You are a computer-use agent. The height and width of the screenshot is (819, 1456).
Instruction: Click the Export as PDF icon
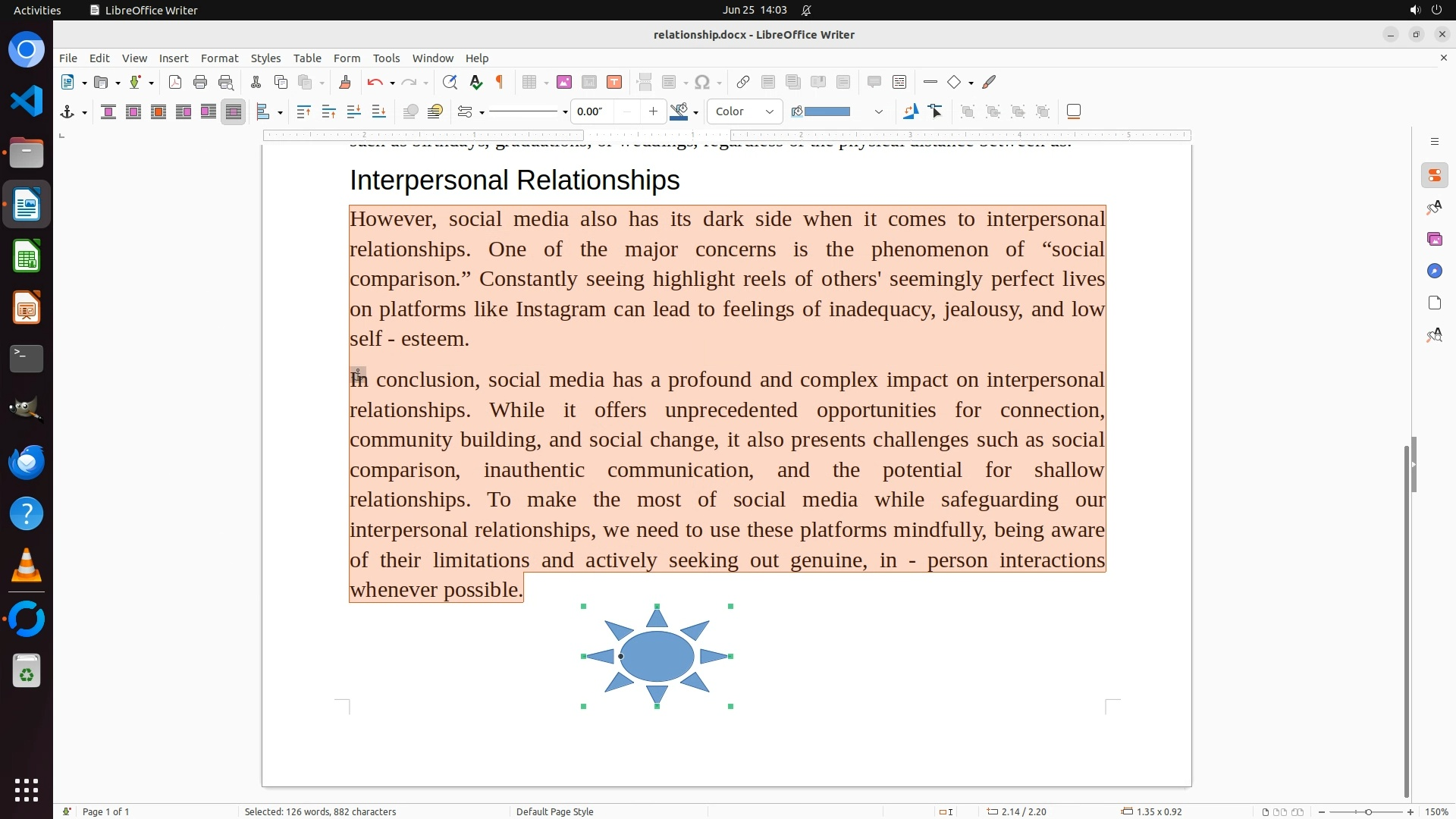175,83
